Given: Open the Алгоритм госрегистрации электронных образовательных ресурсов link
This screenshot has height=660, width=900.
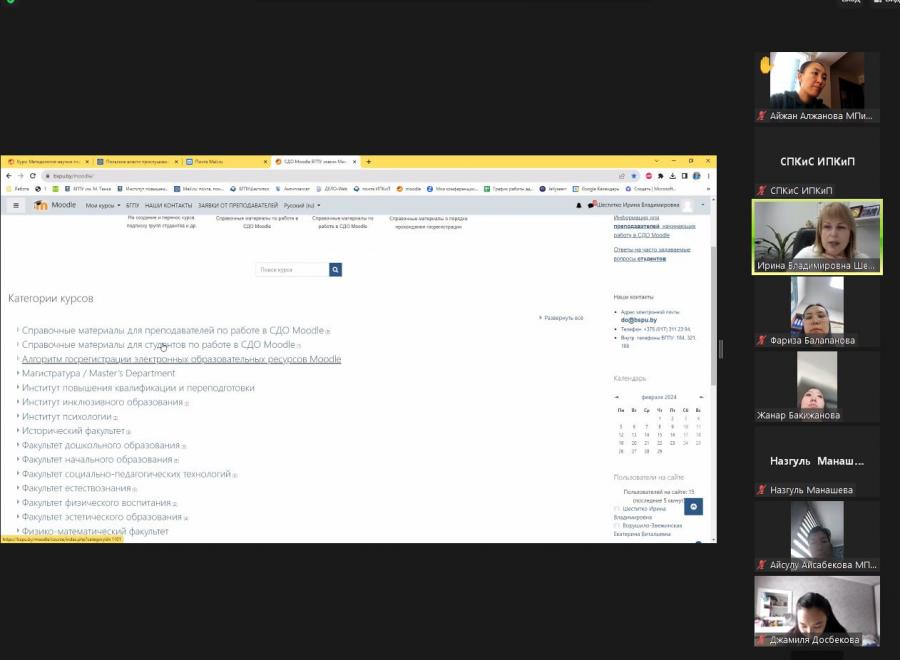Looking at the screenshot, I should (x=181, y=359).
